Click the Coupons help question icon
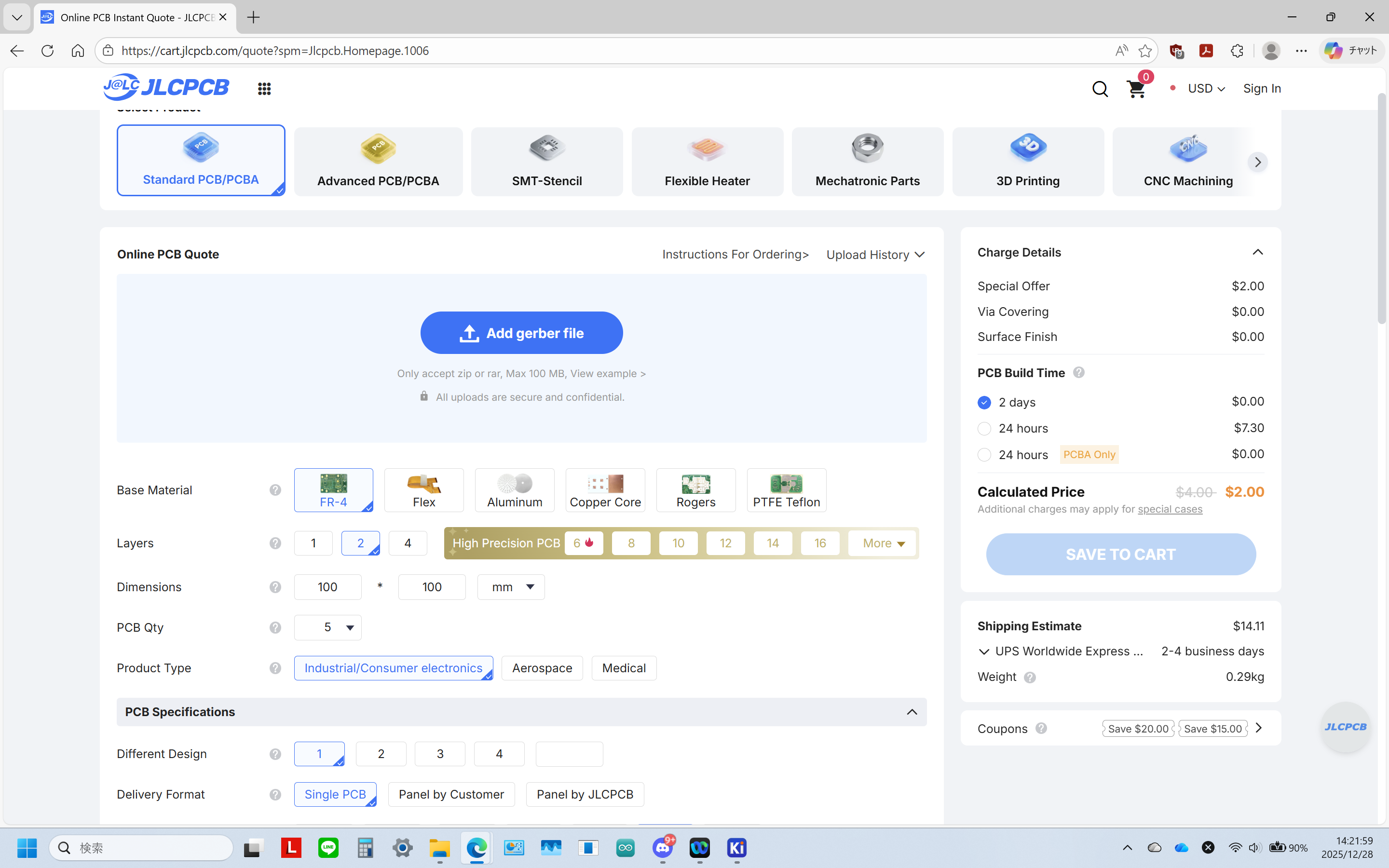1389x868 pixels. point(1041,728)
